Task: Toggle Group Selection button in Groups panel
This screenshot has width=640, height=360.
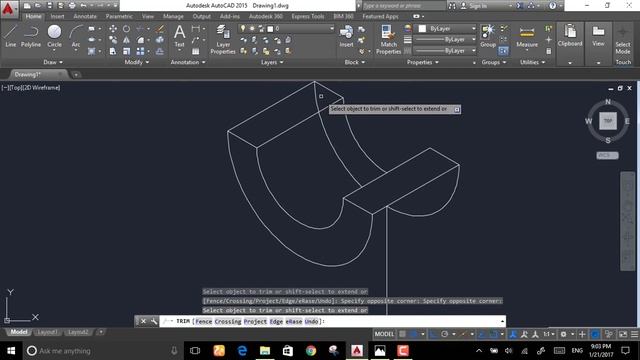Action: 503,51
